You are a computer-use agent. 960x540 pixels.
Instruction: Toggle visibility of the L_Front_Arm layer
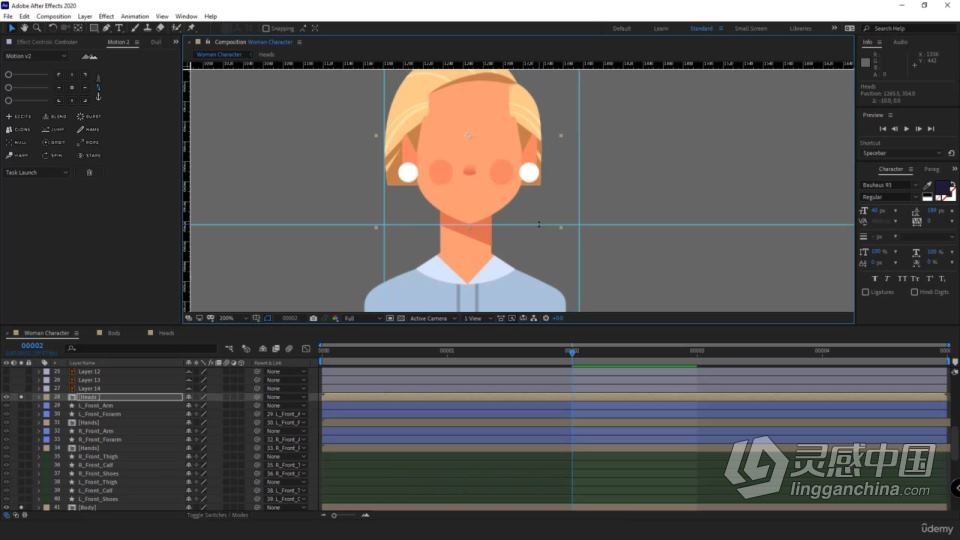[7, 405]
